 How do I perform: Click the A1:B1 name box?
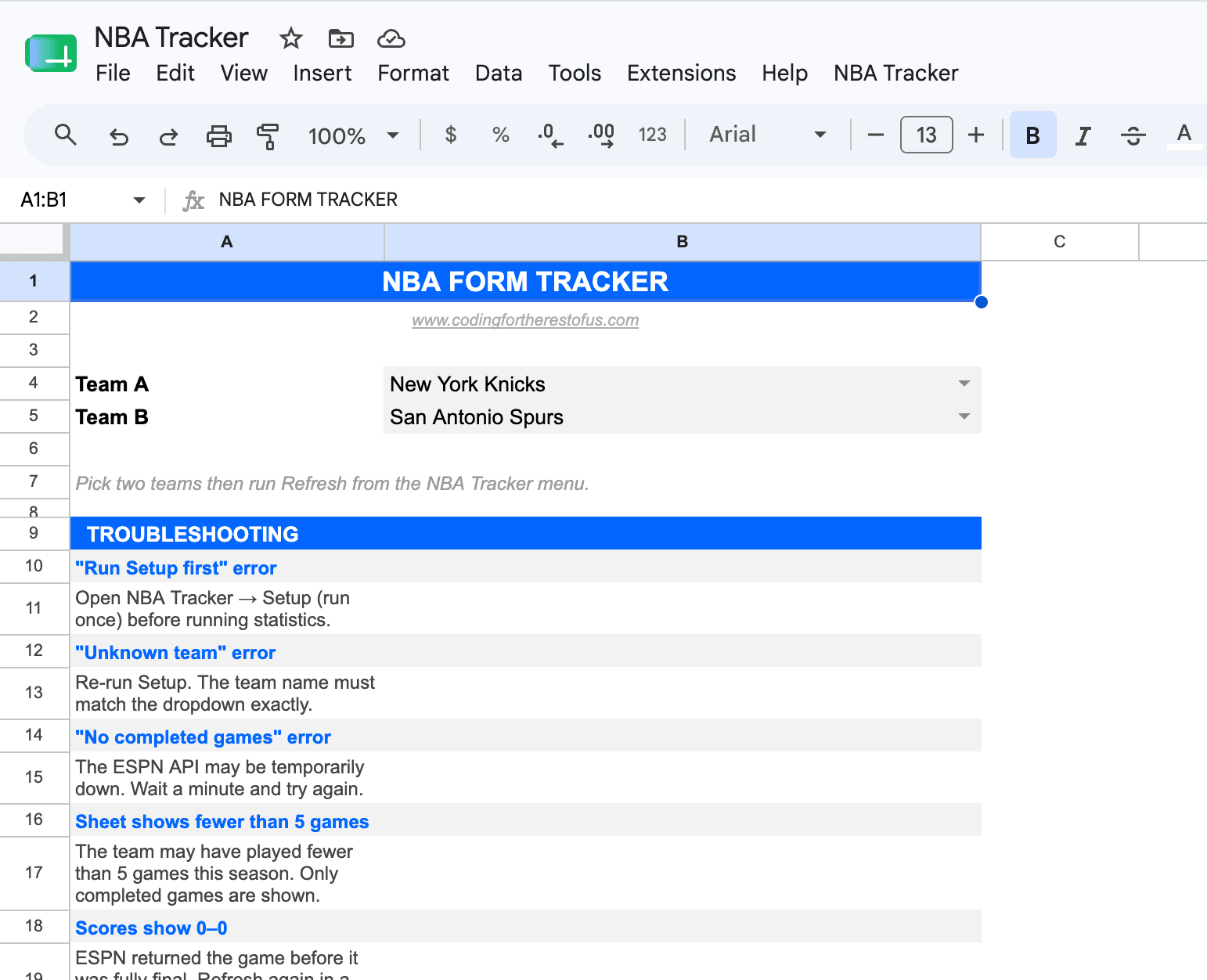tap(44, 200)
